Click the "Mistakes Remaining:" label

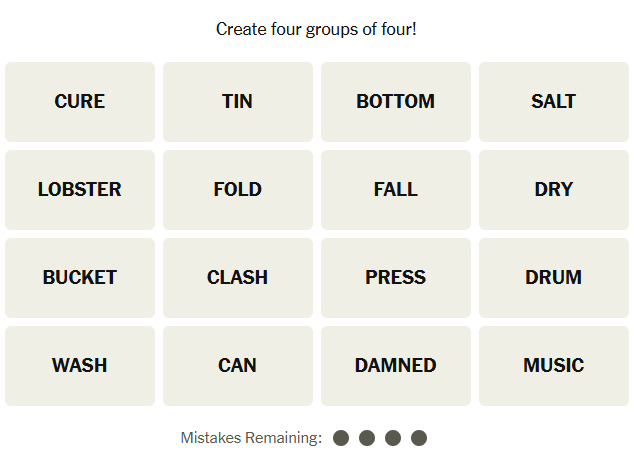click(x=251, y=438)
